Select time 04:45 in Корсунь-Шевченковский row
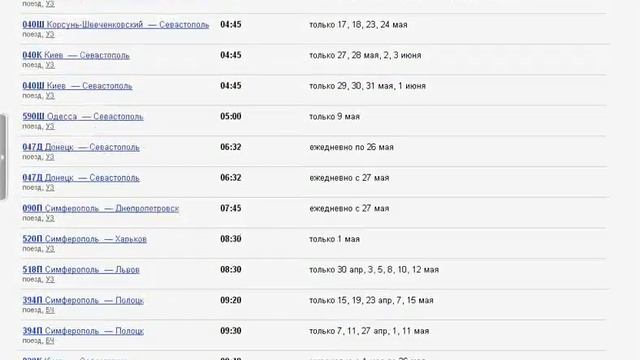640x360 pixels. 231,24
